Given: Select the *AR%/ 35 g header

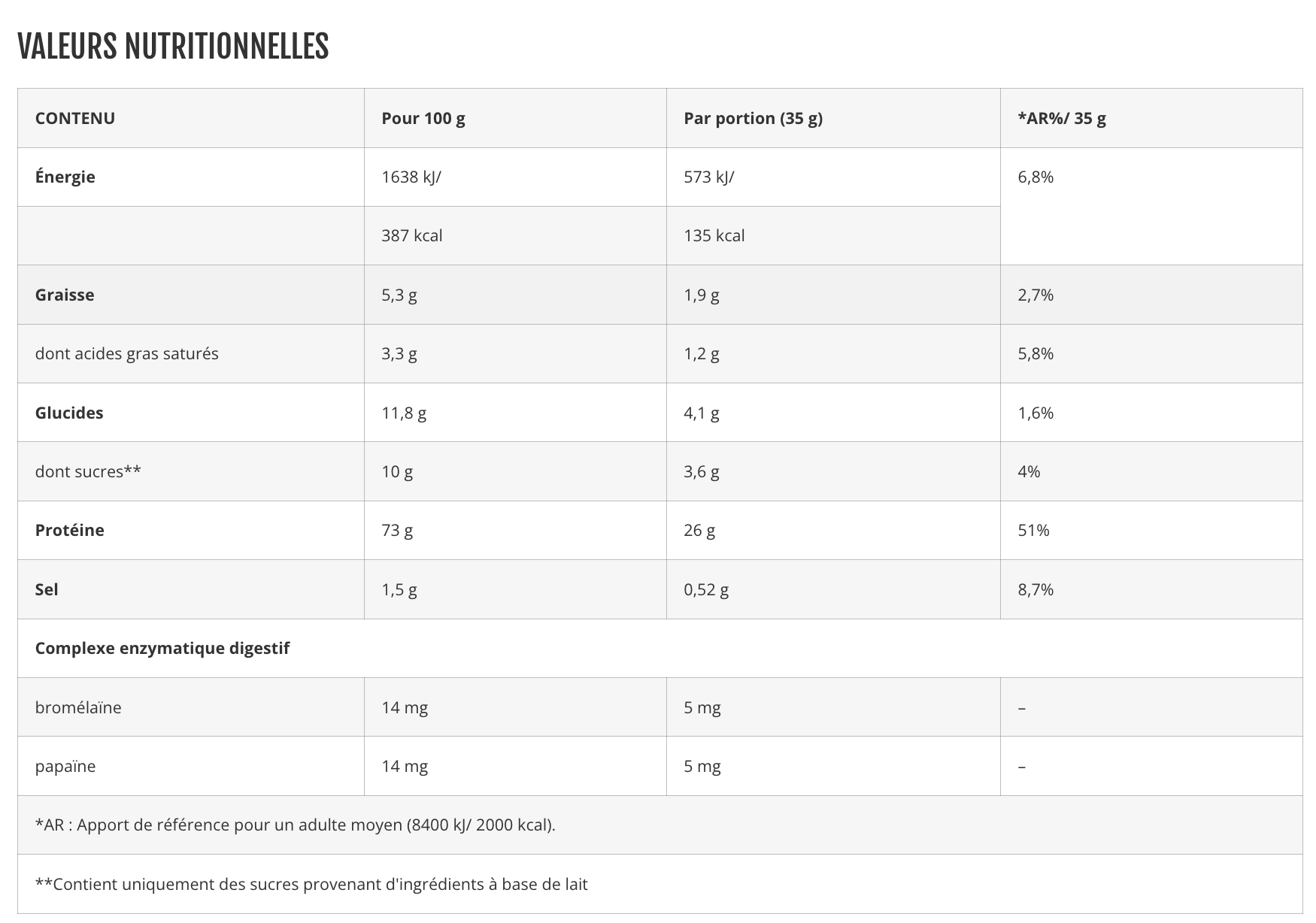Looking at the screenshot, I should click(x=1062, y=118).
